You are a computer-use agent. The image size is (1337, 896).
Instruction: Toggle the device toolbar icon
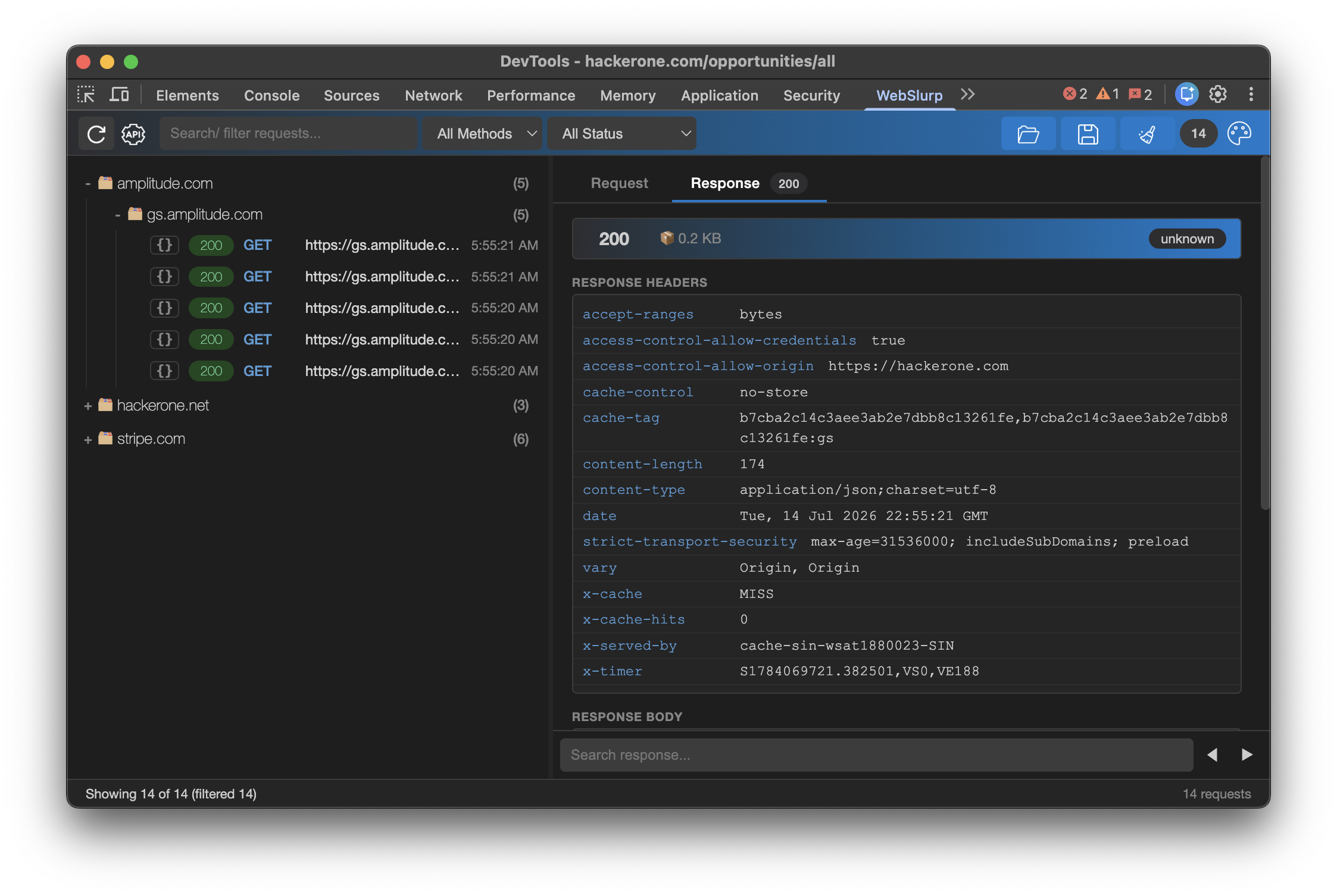120,95
